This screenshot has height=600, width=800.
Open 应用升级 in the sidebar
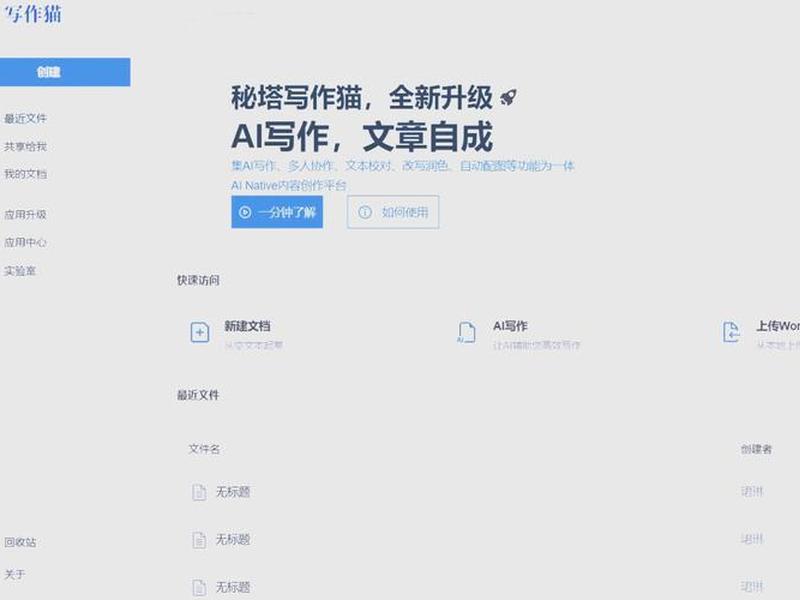coord(26,215)
